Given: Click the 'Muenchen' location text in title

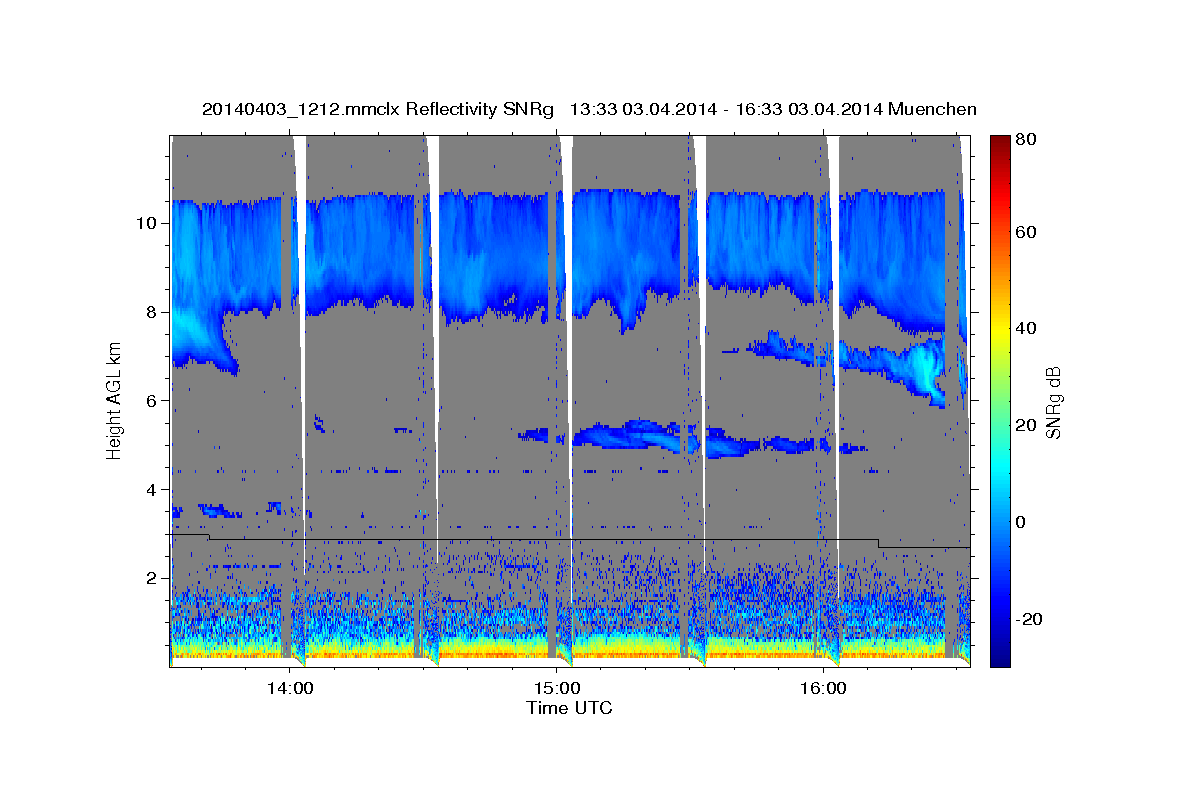Looking at the screenshot, I should coord(932,109).
